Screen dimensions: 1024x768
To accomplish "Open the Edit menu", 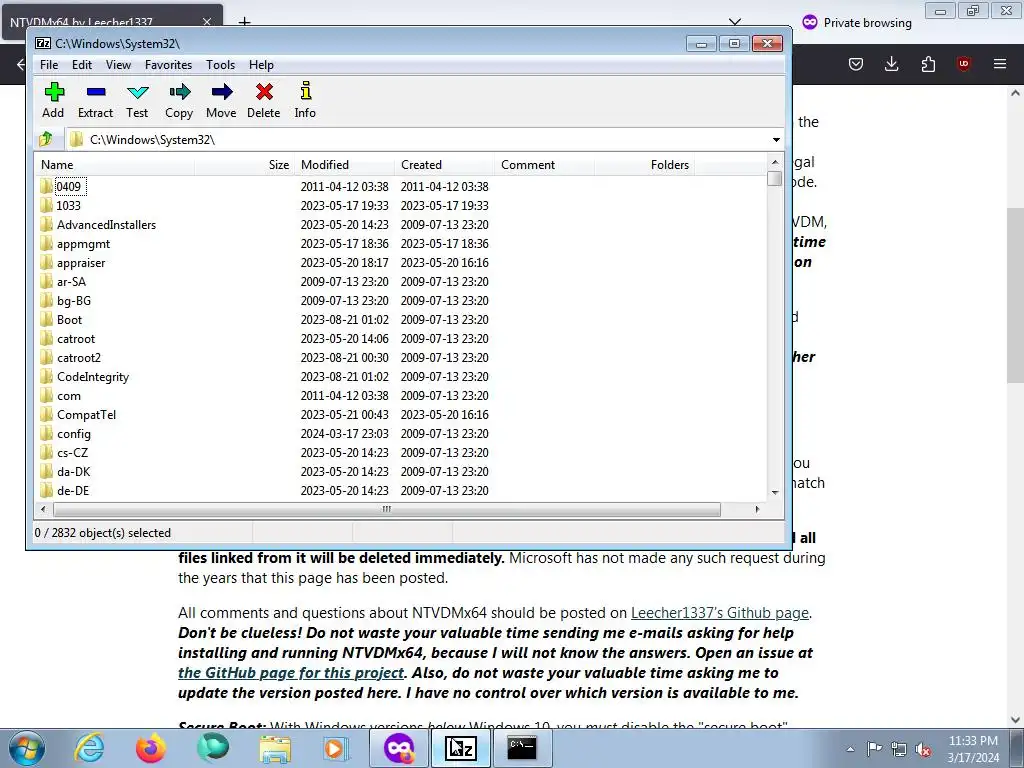I will pos(82,65).
